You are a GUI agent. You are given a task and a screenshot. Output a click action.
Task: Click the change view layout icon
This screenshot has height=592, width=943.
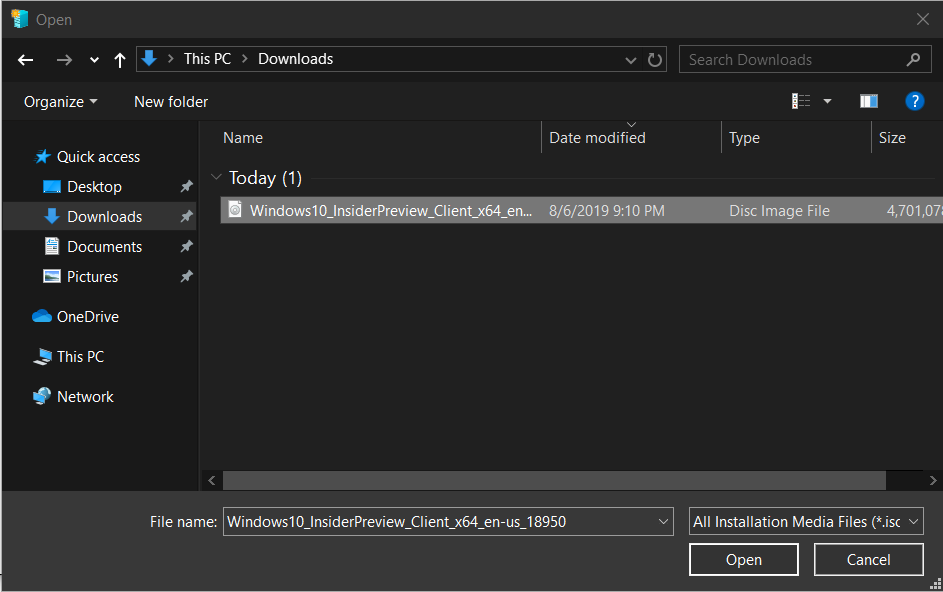click(x=801, y=101)
